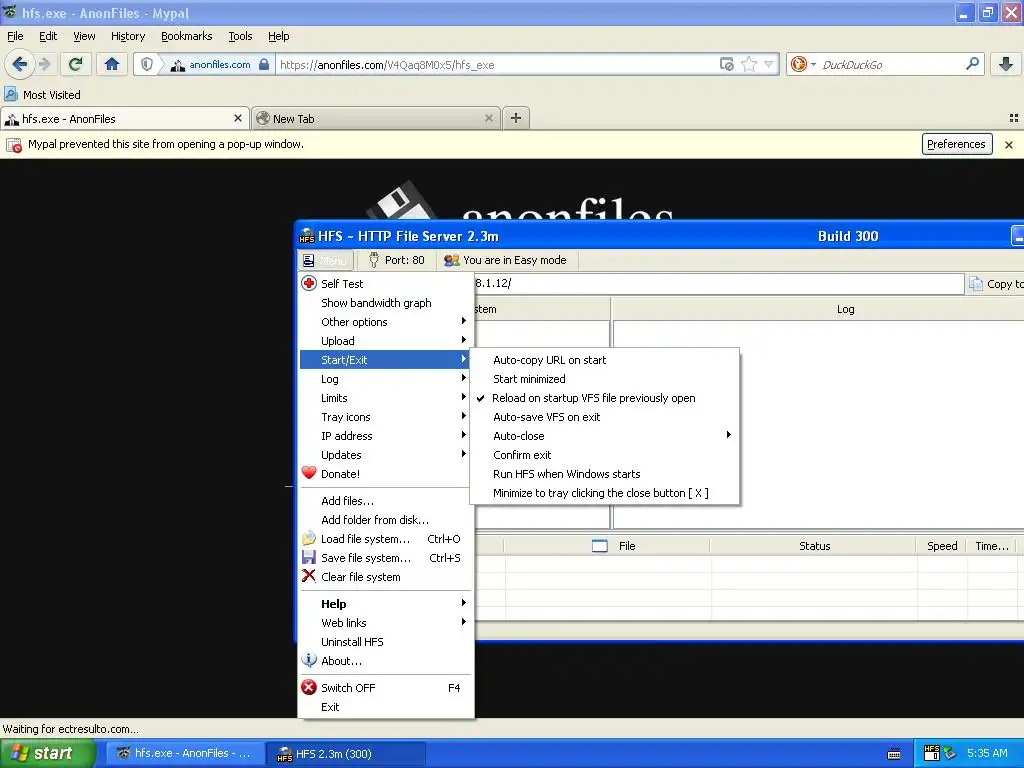Expand the Log submenu in HFS menu
This screenshot has height=768, width=1024.
[x=385, y=379]
